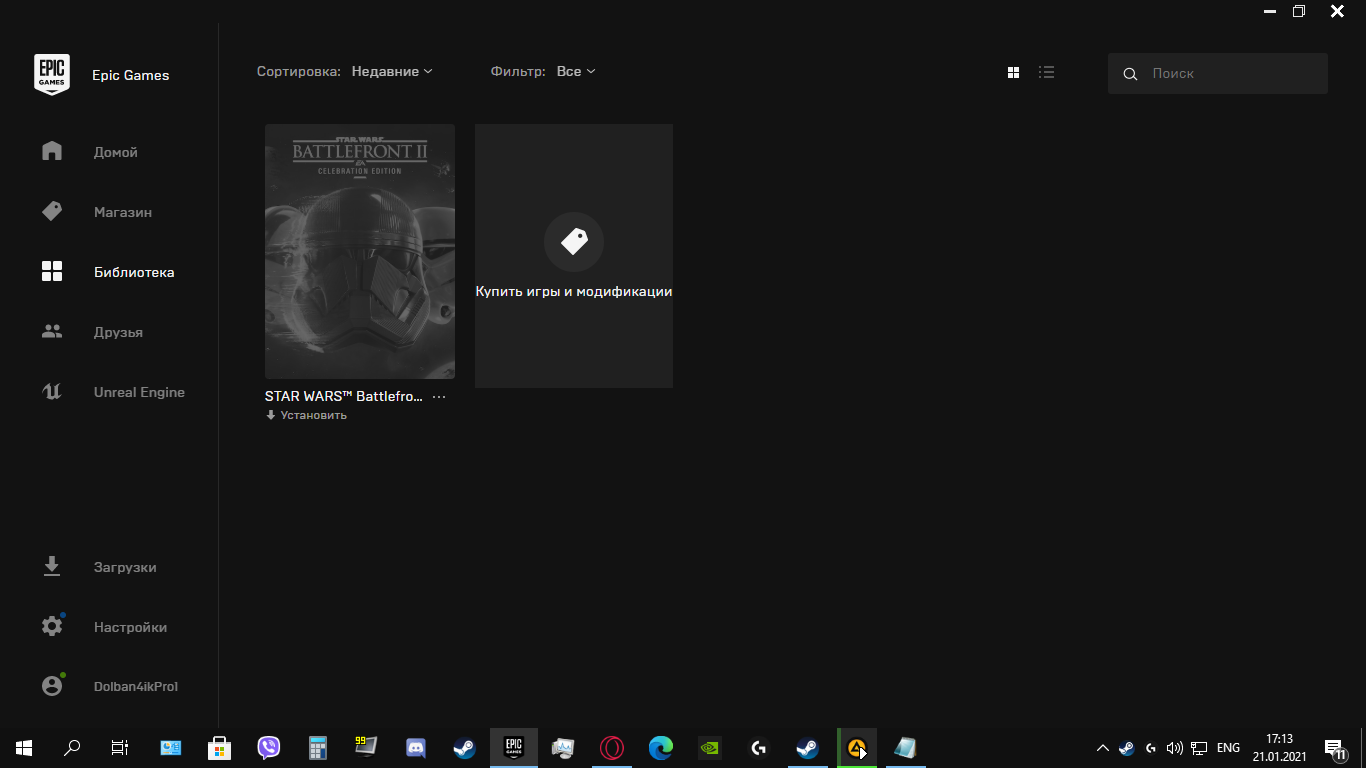
Task: Click the Epic Games logo in sidebar
Action: tap(52, 74)
